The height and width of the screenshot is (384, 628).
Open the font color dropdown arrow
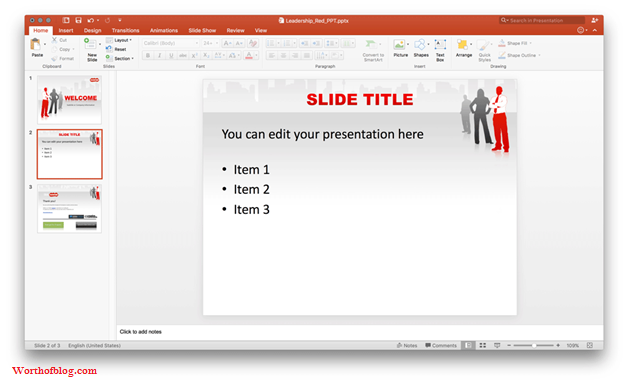[256, 55]
